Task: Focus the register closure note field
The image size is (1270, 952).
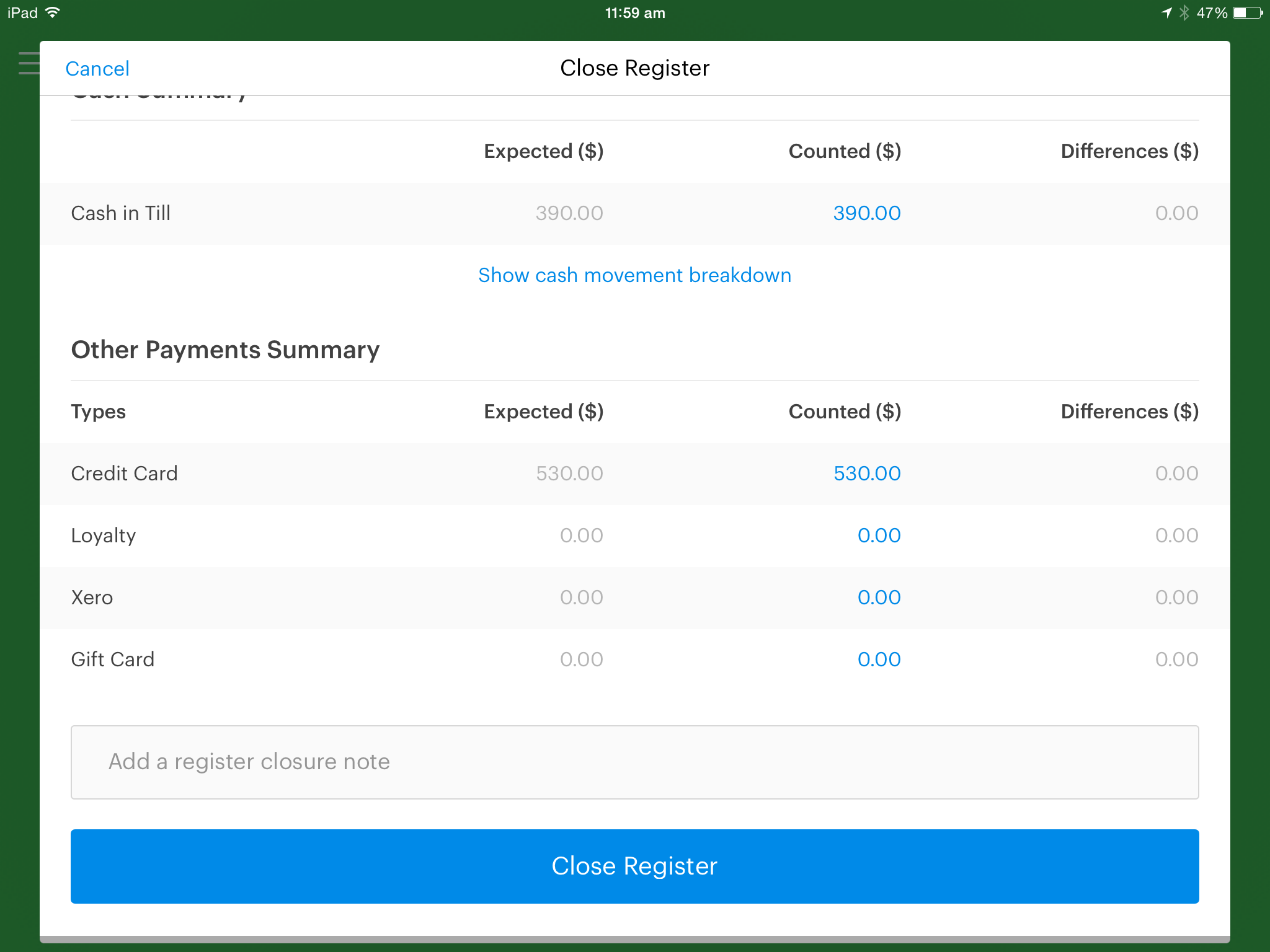Action: [634, 762]
